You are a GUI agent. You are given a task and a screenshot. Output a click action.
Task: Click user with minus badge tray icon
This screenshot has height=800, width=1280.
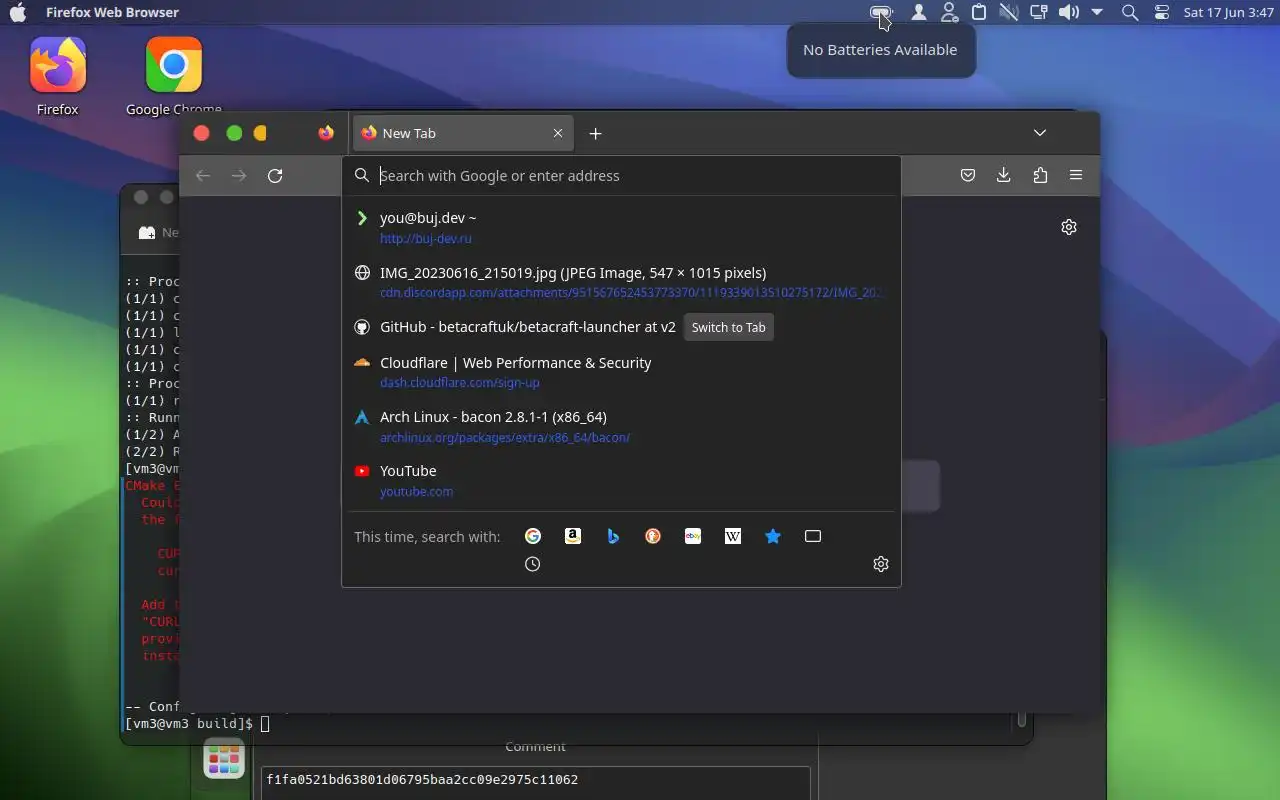point(949,12)
